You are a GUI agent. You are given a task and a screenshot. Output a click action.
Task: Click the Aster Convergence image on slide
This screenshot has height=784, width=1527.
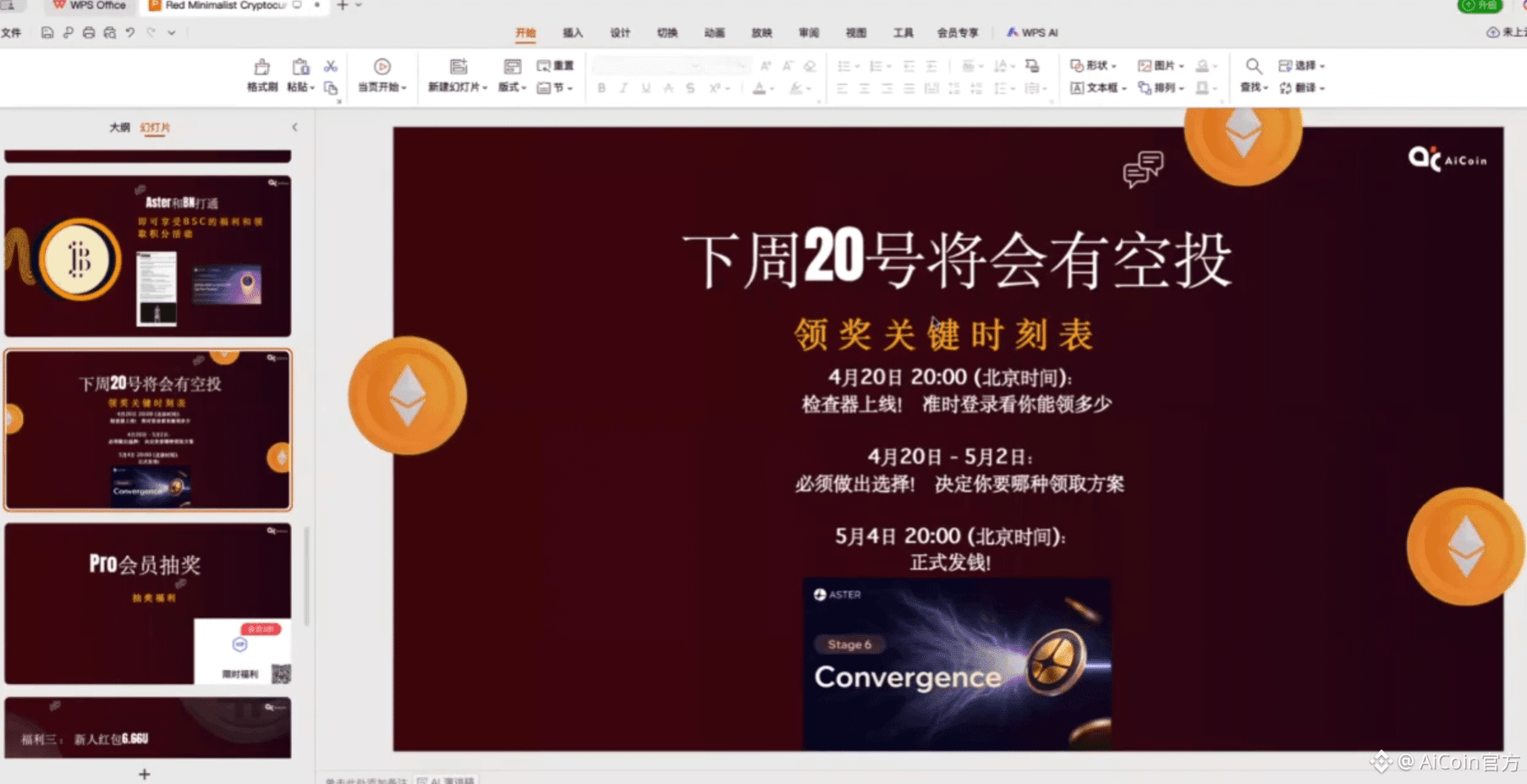957,664
